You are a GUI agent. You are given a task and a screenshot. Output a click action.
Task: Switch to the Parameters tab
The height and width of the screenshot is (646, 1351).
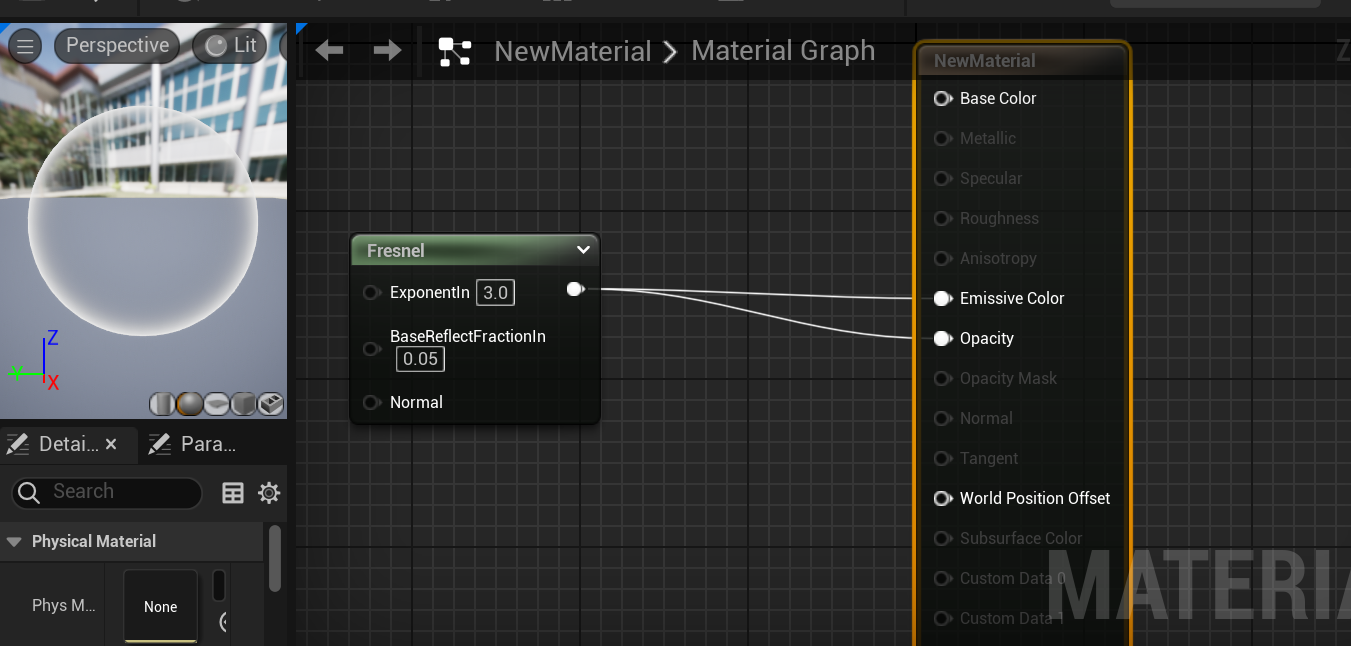[192, 444]
